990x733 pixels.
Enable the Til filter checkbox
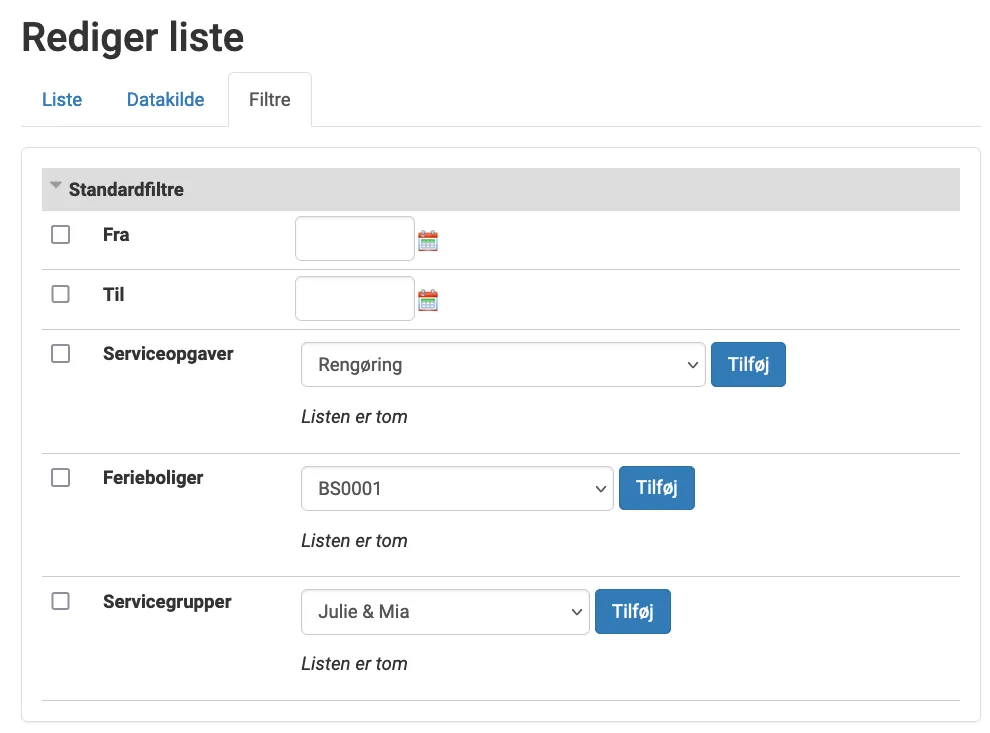[60, 294]
